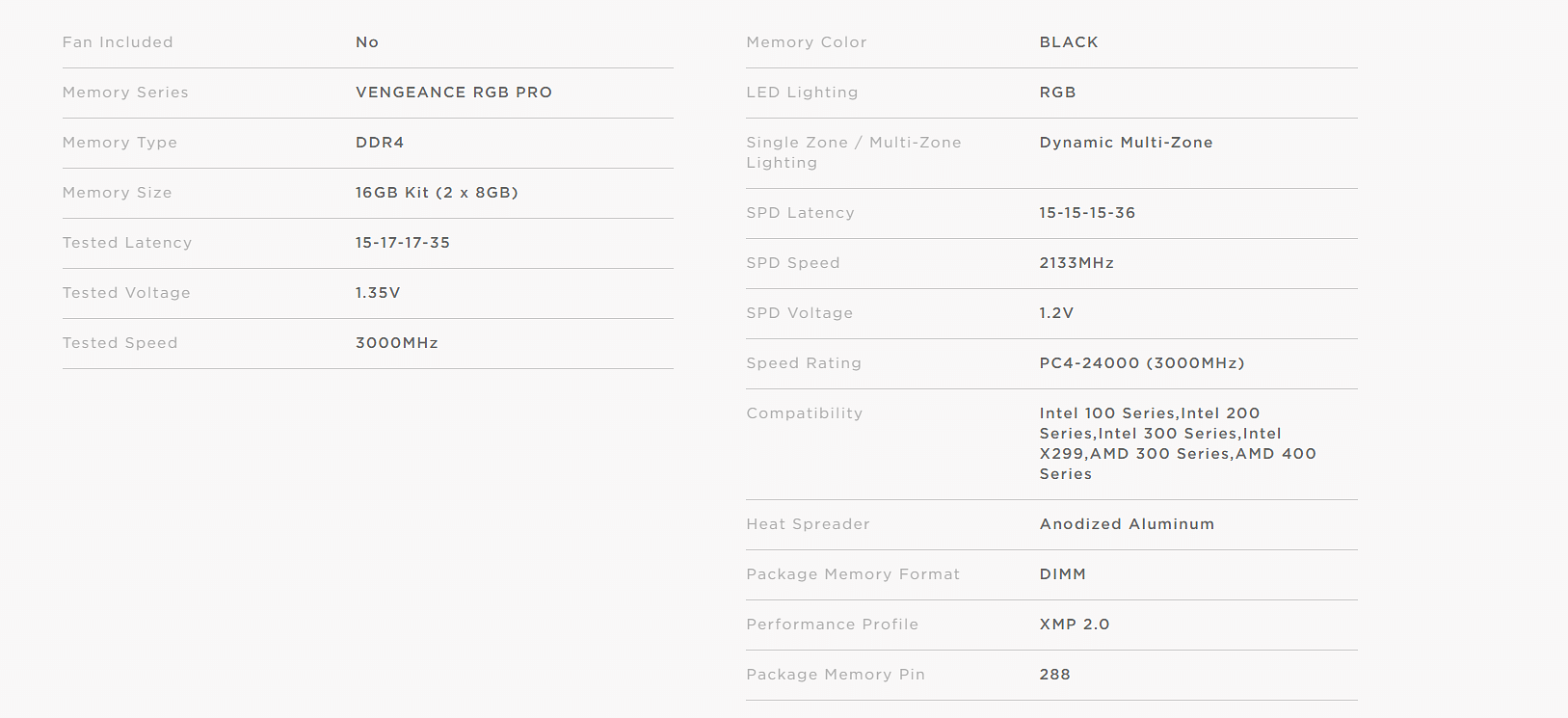1568x718 pixels.
Task: Select the XMP 2.0 performance profile value
Action: coord(1075,625)
